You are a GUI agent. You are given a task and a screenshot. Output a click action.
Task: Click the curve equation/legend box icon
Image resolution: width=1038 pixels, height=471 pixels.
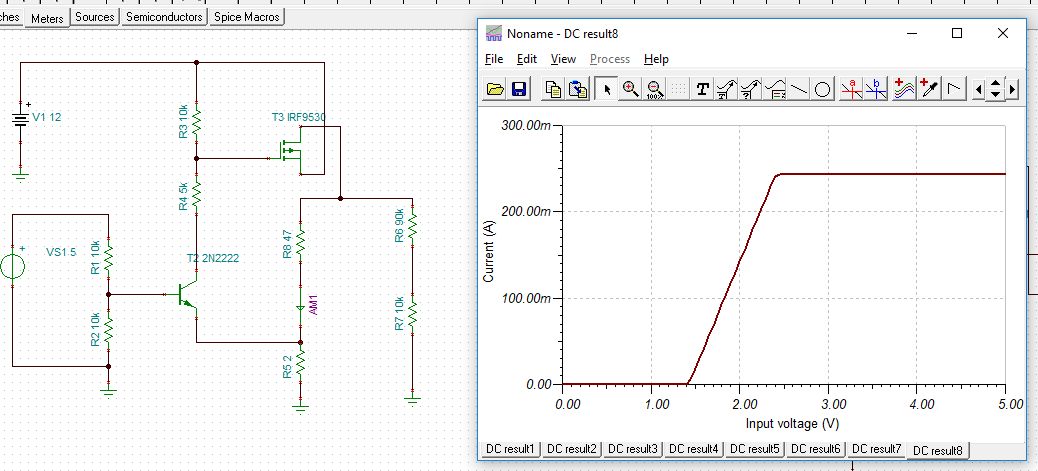tap(775, 89)
